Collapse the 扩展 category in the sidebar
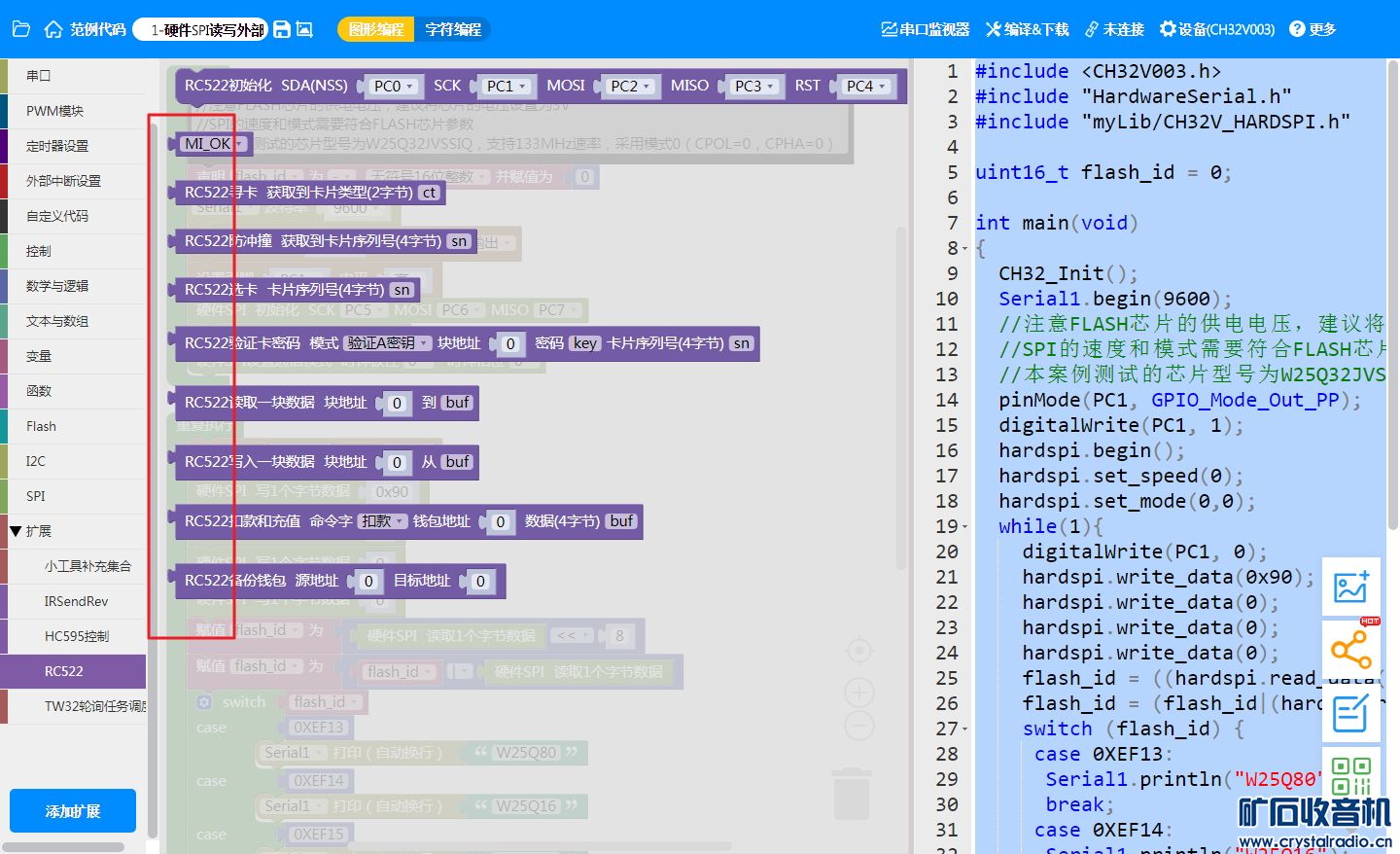Viewport: 1400px width, 854px height. (x=17, y=531)
